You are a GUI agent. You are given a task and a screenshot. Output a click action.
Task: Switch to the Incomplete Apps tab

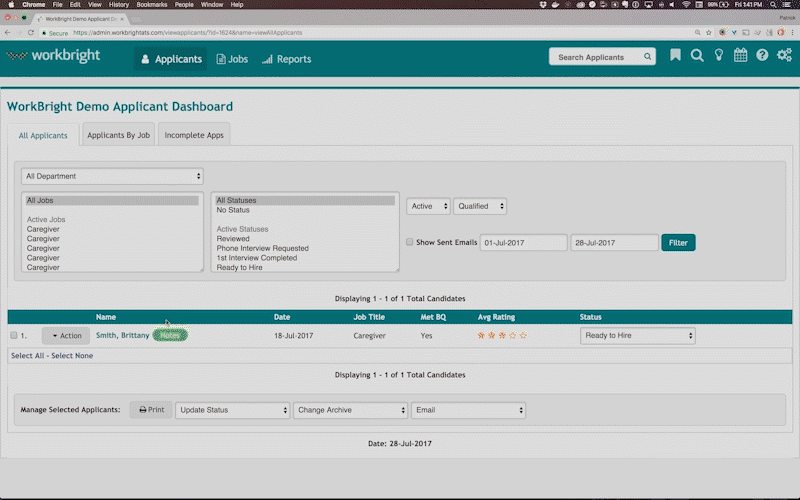pyautogui.click(x=194, y=135)
